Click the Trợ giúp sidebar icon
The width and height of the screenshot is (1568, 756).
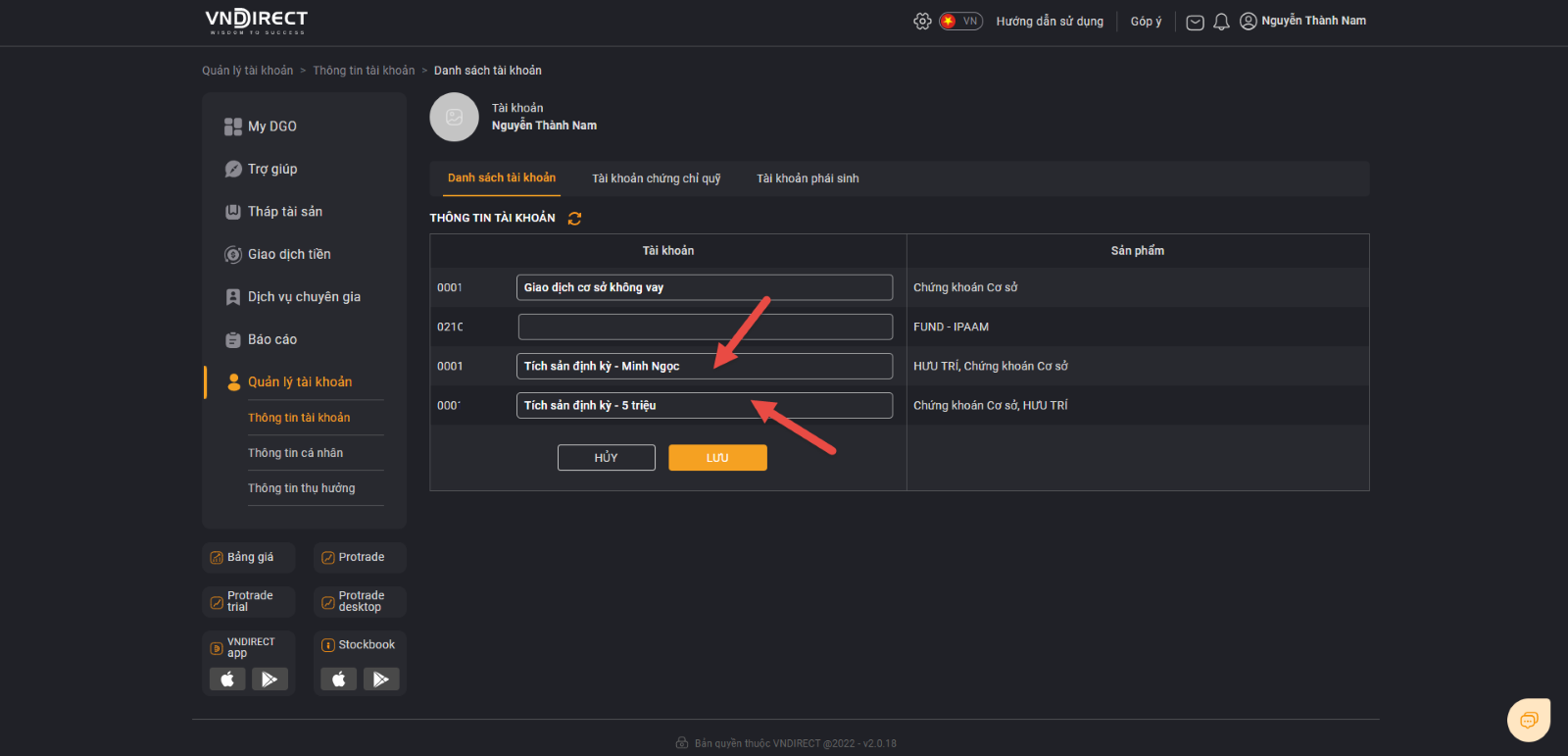tap(233, 169)
